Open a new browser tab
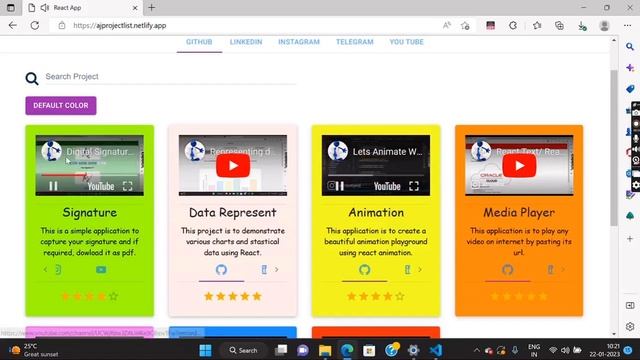The image size is (640, 360). tap(152, 7)
